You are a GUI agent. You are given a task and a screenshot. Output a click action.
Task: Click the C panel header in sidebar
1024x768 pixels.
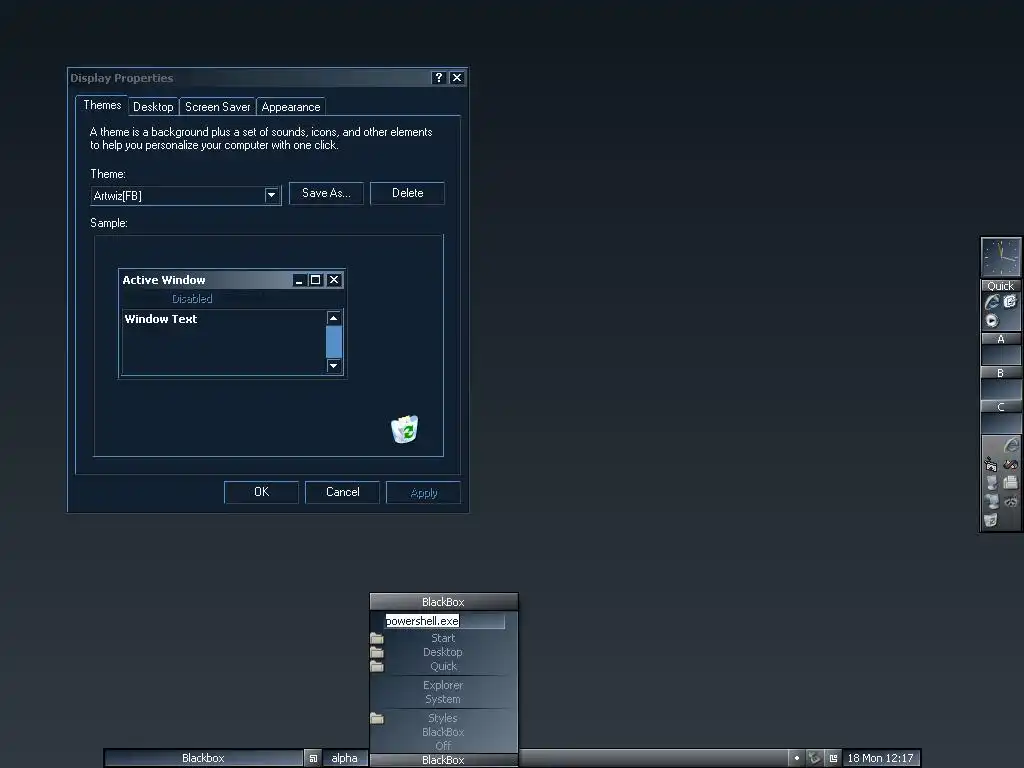(1000, 407)
